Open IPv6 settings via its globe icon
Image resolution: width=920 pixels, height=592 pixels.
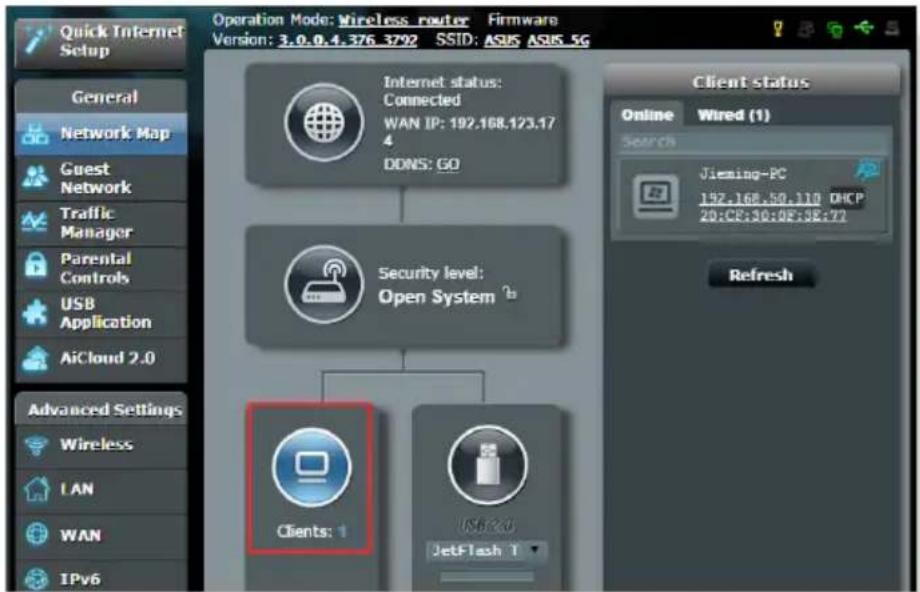point(36,579)
